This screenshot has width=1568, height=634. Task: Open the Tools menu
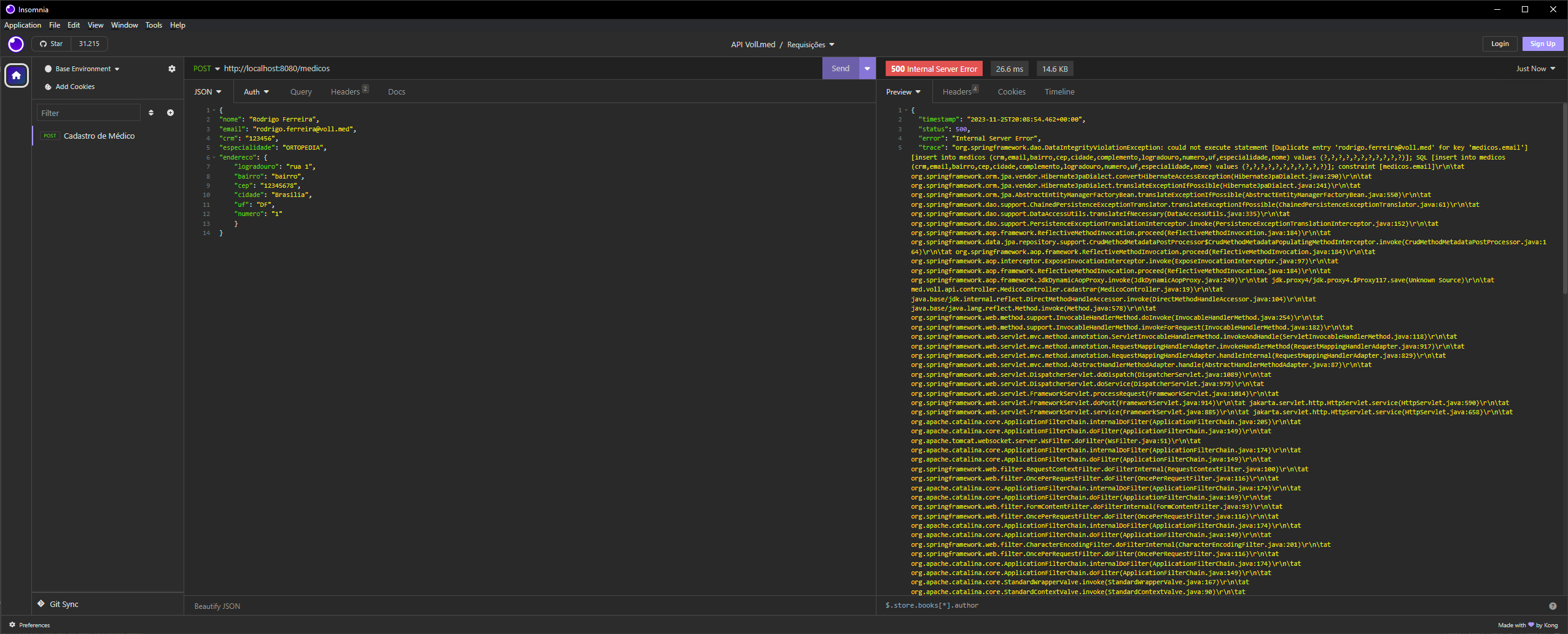154,25
